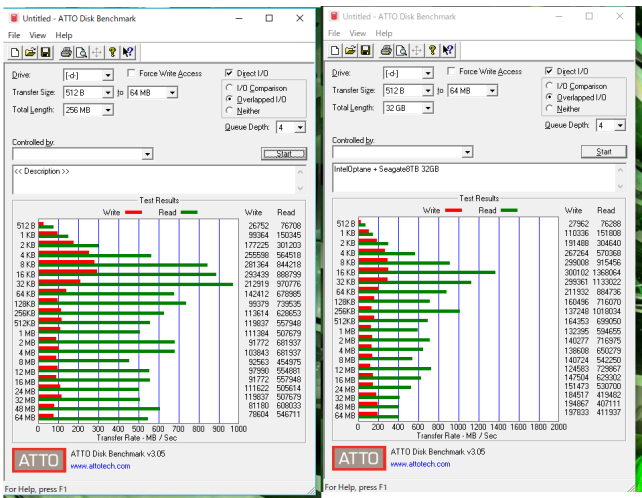Click the Context Help pointer icon, right window

[x=449, y=50]
